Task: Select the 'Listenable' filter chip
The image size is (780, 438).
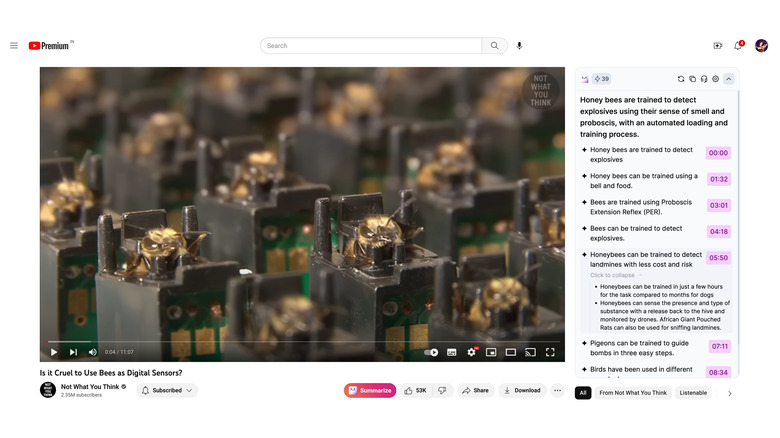Action: point(693,393)
